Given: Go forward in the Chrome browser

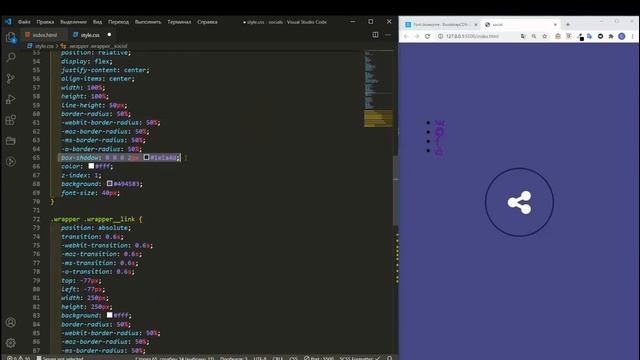Looking at the screenshot, I should coord(416,36).
